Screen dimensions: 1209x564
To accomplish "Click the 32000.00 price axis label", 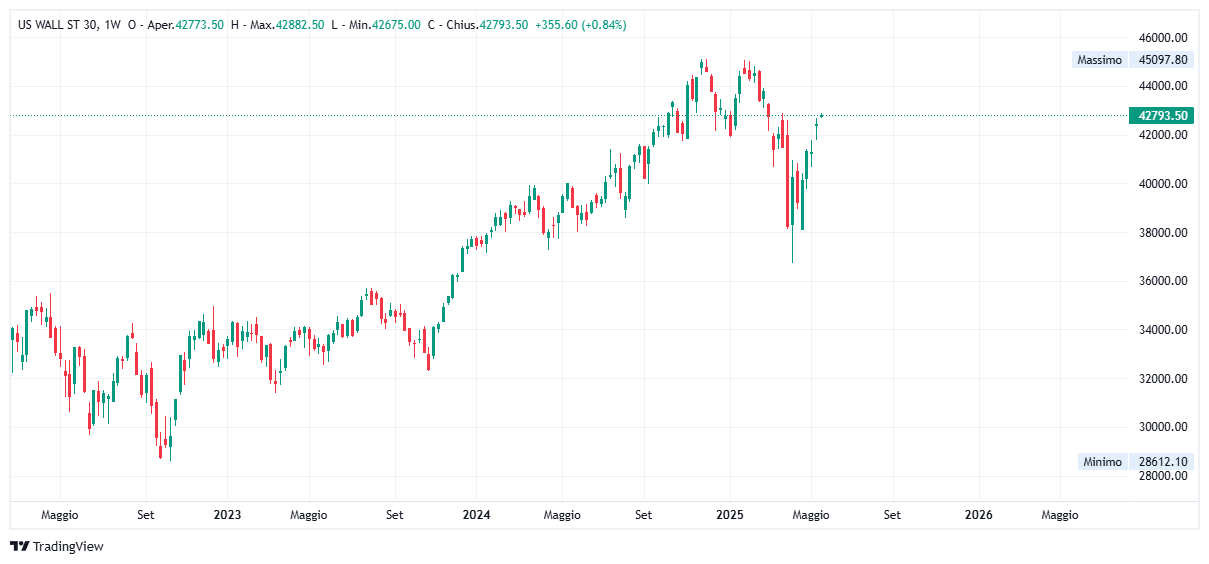I will pos(1163,379).
